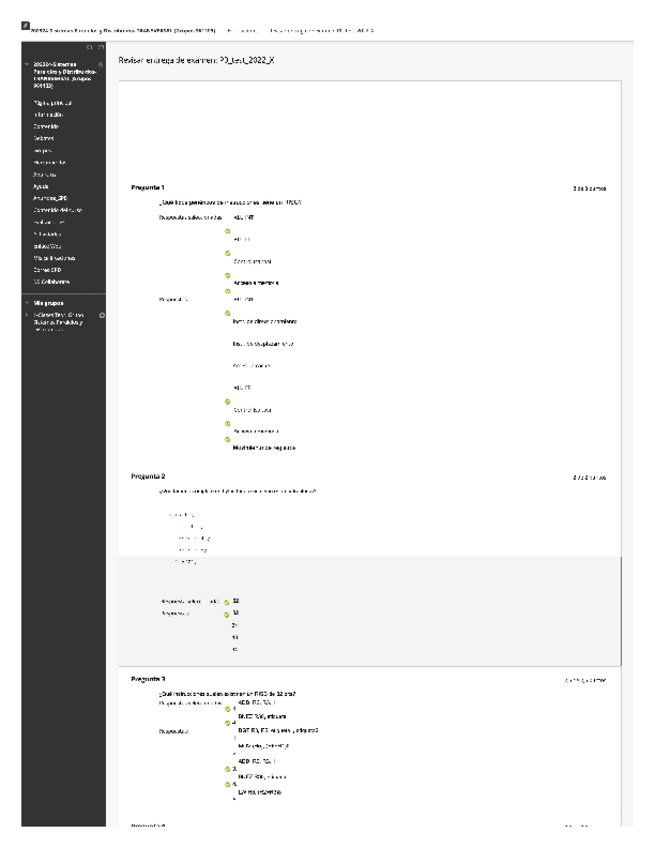
Task: Open Grupos in the course menu
Action: tap(42, 150)
